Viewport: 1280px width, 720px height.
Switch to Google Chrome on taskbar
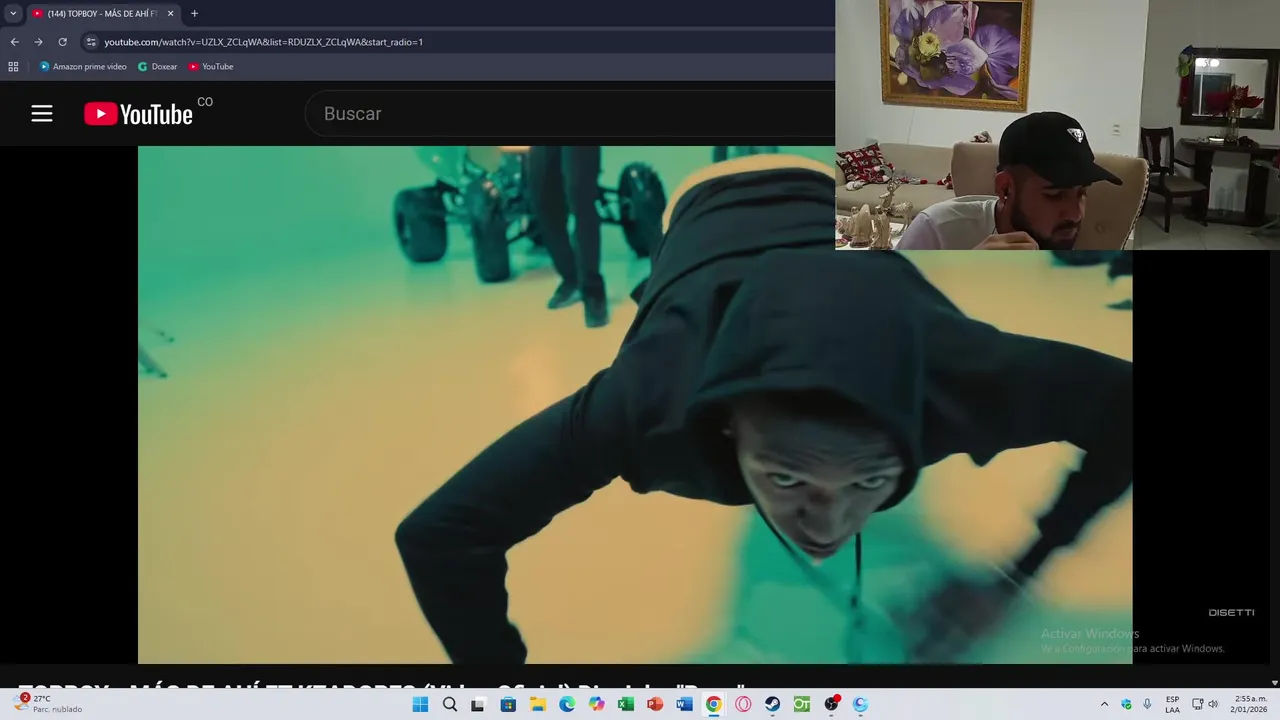pyautogui.click(x=713, y=704)
